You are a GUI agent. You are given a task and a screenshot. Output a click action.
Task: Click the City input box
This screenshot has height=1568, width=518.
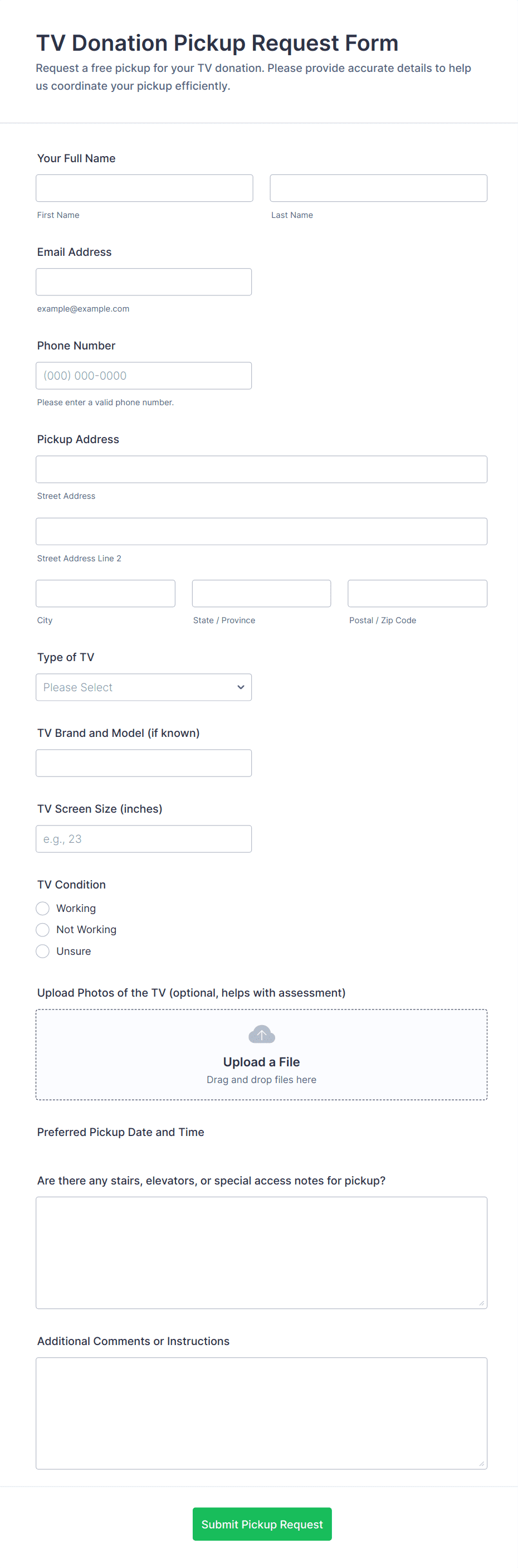(105, 594)
